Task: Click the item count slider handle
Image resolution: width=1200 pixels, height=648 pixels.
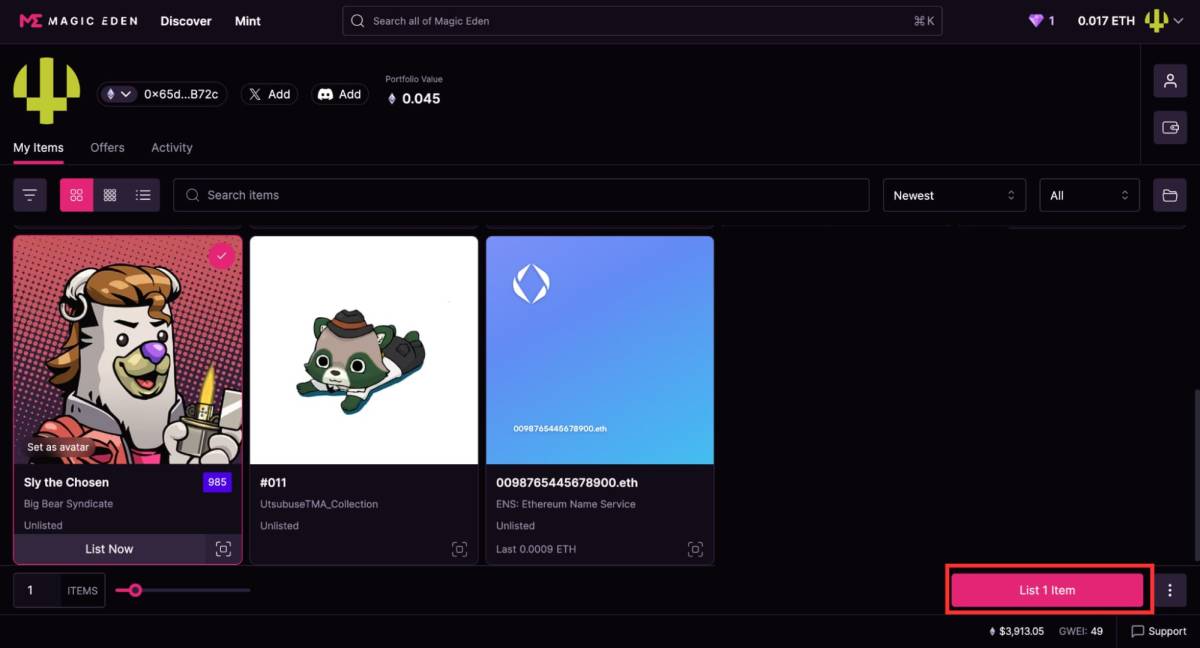Action: point(135,590)
